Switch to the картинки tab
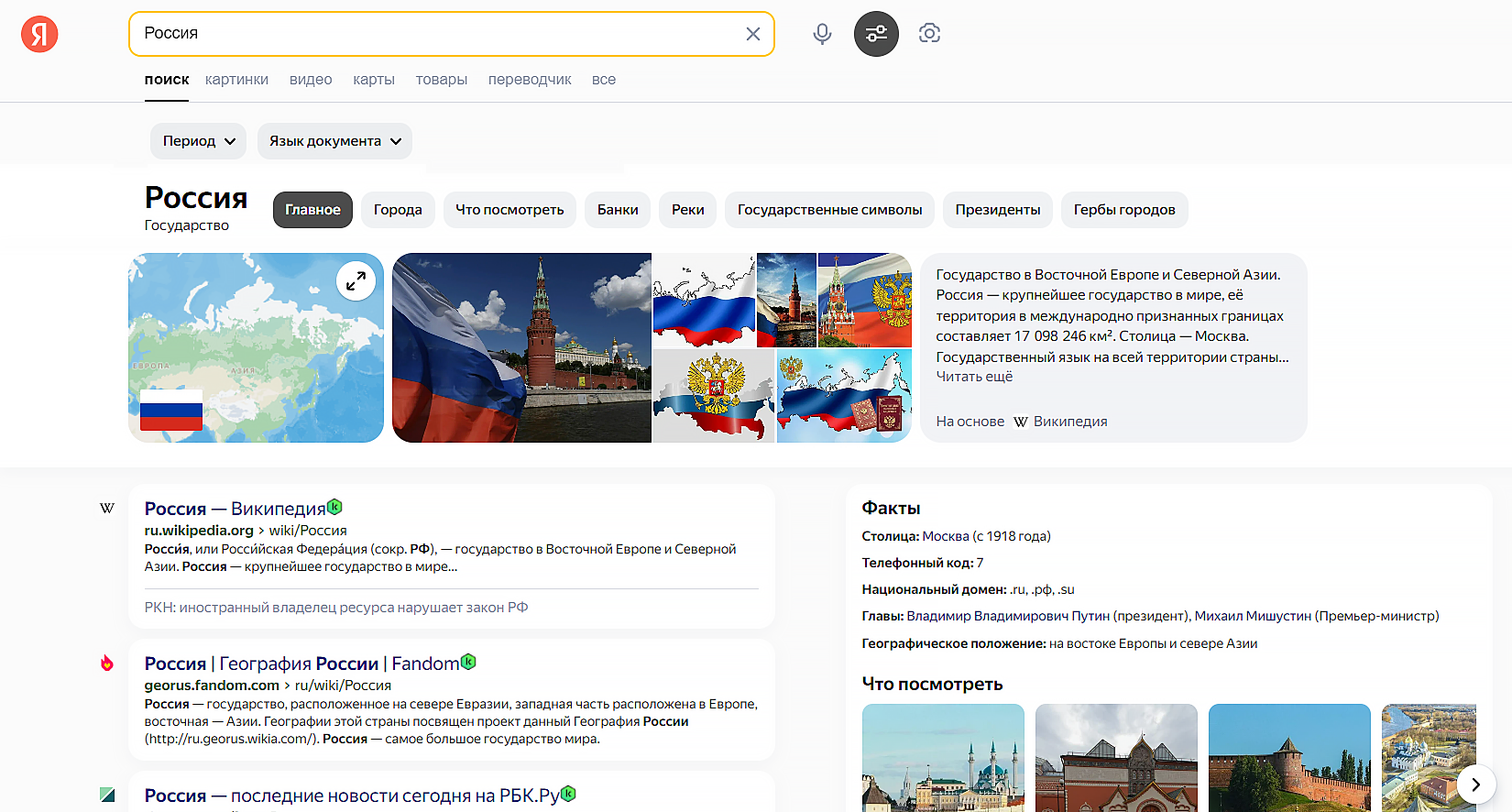Screen dimensions: 1512x812 [236, 80]
